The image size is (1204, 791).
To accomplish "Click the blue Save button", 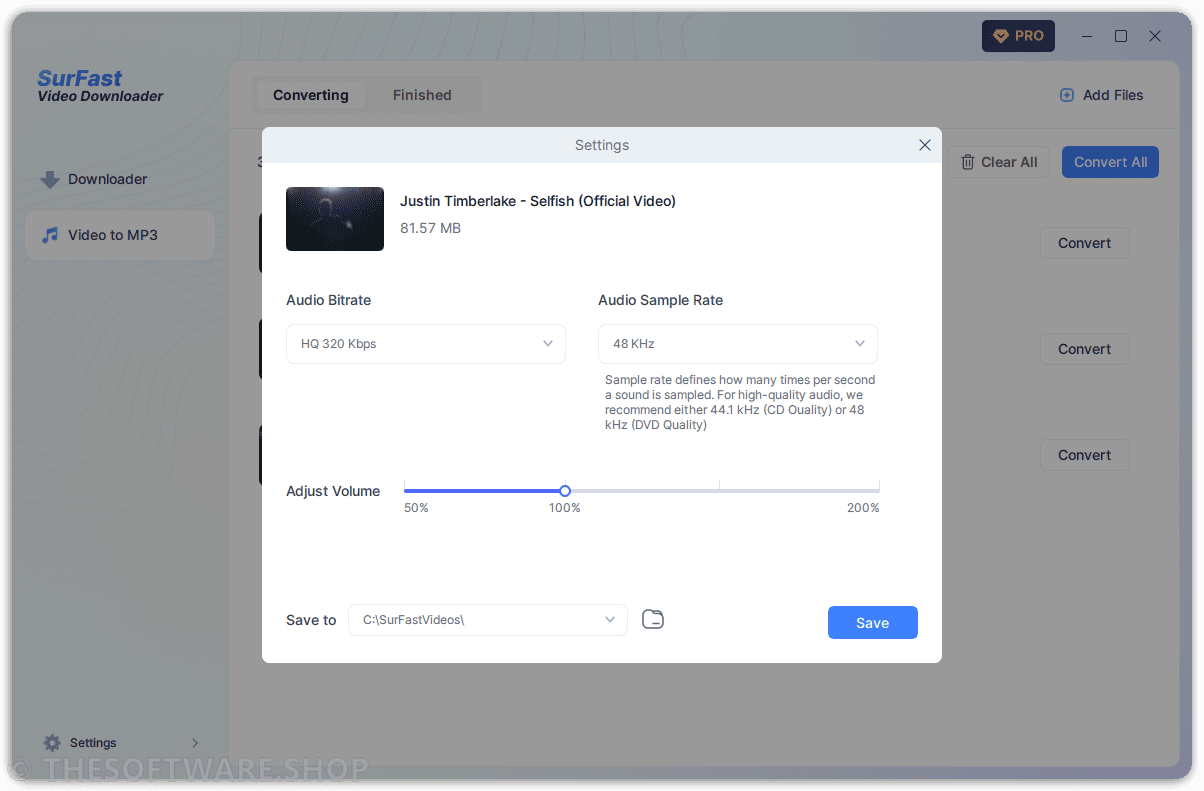I will 873,622.
